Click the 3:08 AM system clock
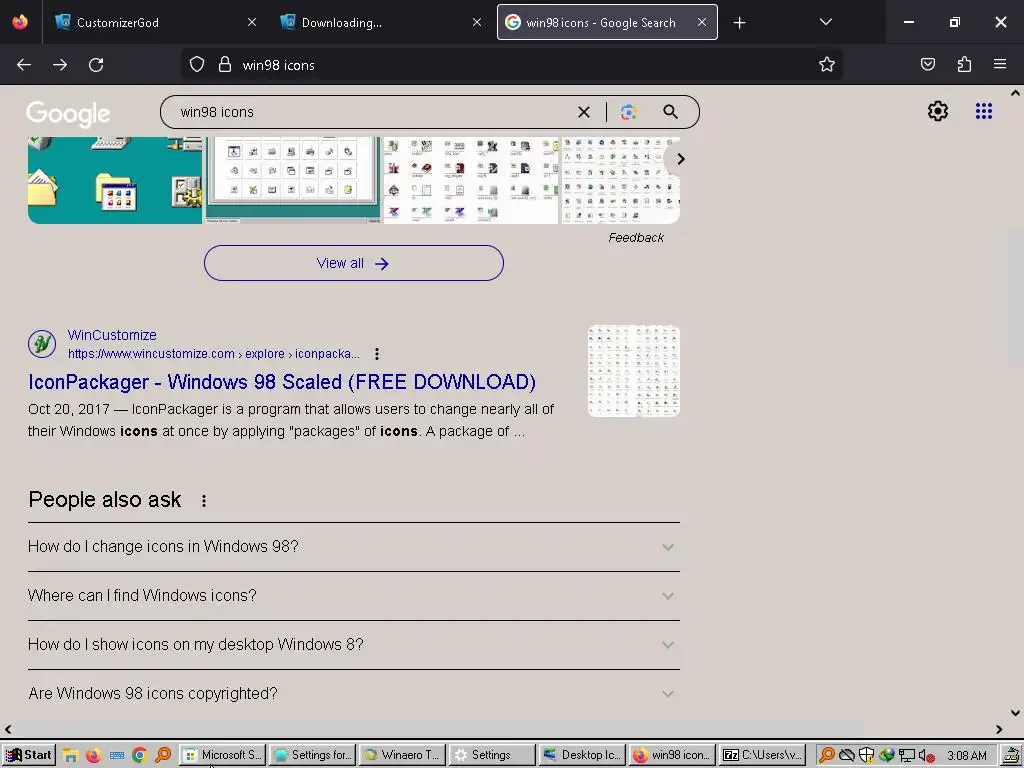The width and height of the screenshot is (1024, 768). (x=967, y=756)
